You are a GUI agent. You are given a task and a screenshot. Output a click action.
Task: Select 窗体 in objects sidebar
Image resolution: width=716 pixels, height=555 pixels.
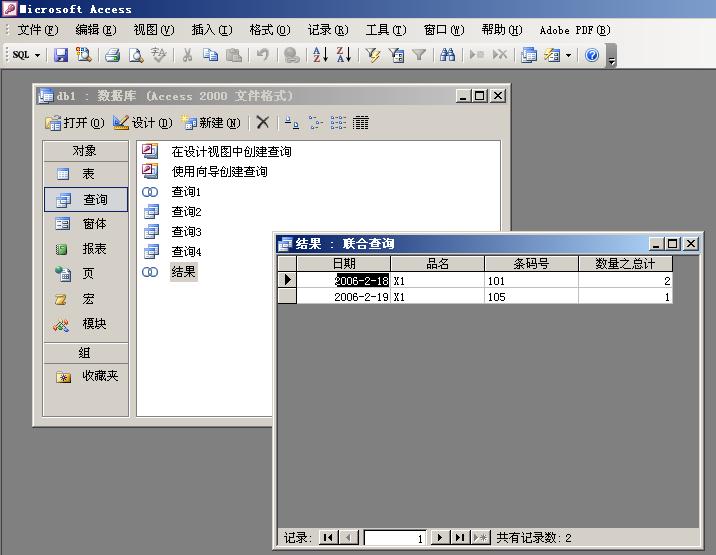click(x=86, y=224)
